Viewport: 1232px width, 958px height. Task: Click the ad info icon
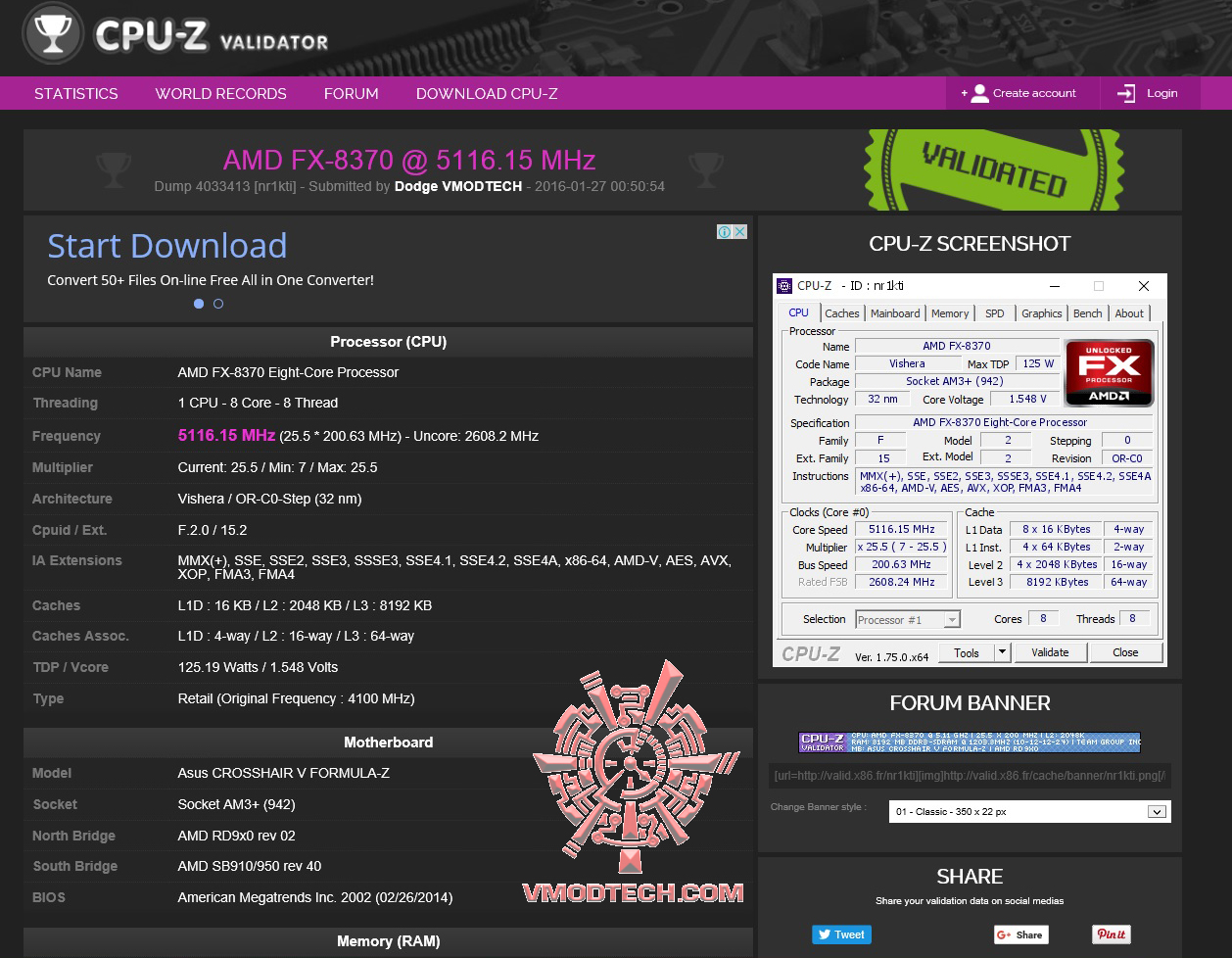725,232
